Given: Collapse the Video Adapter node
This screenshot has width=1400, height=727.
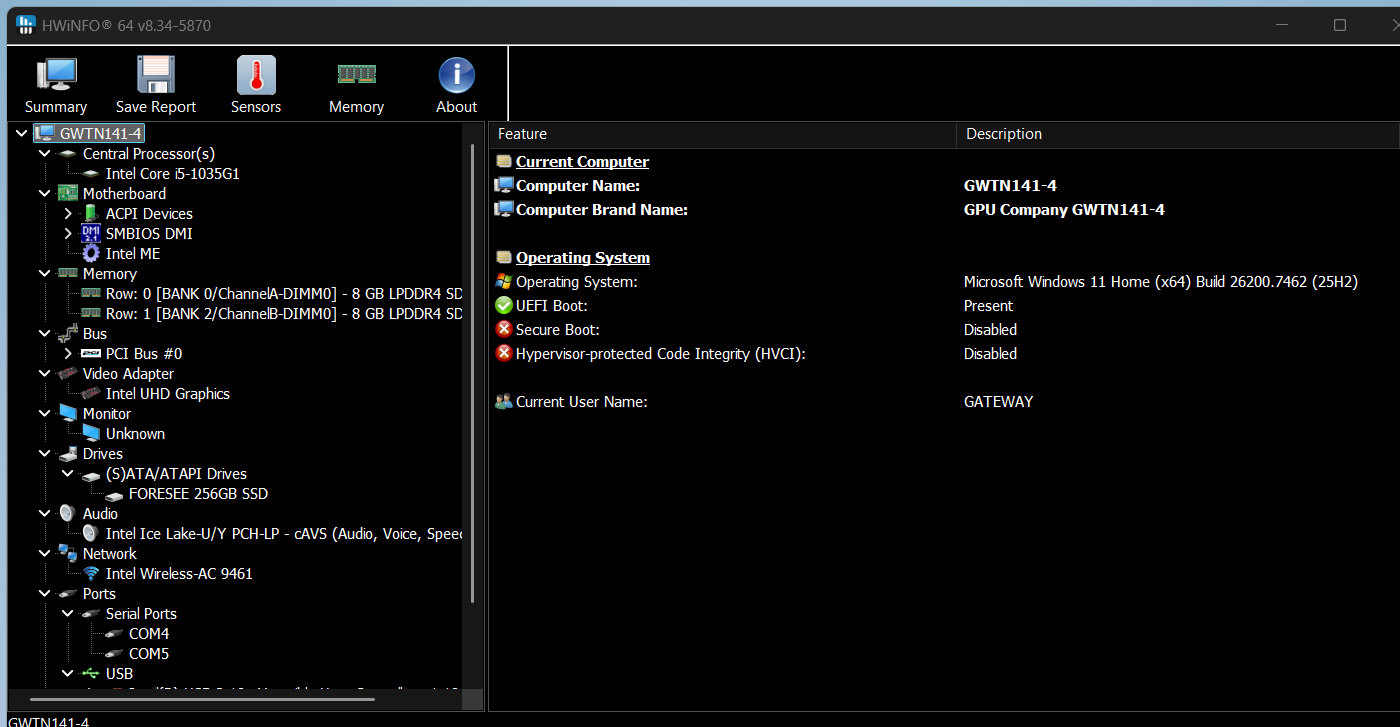Looking at the screenshot, I should [x=45, y=373].
